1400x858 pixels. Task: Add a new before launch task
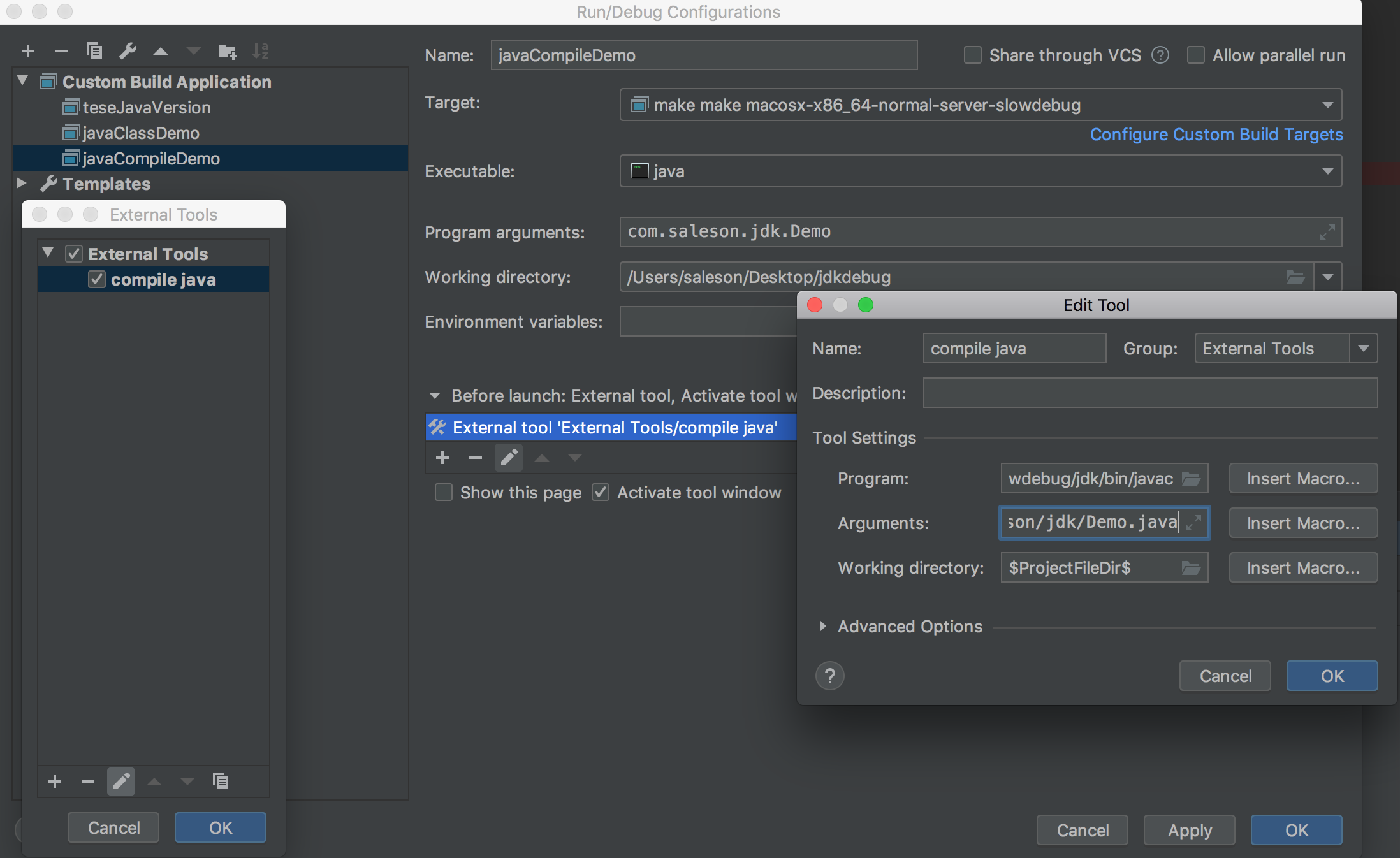click(442, 458)
